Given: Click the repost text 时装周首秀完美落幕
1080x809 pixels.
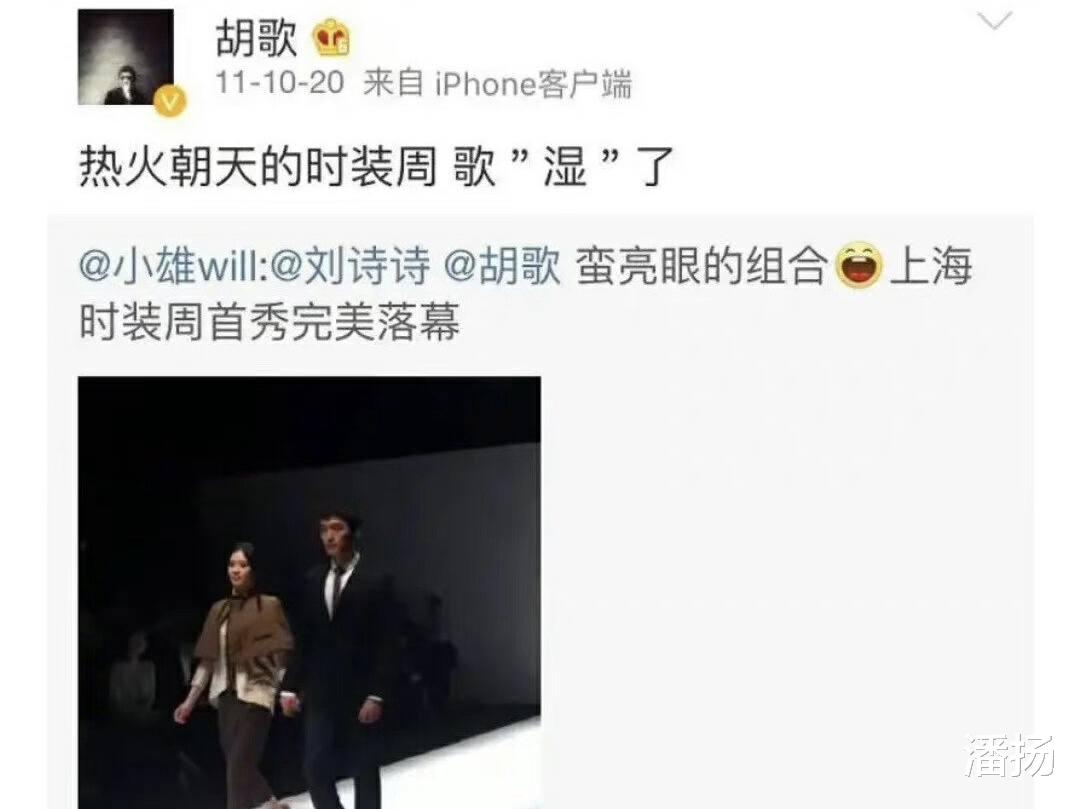Looking at the screenshot, I should pyautogui.click(x=269, y=322).
